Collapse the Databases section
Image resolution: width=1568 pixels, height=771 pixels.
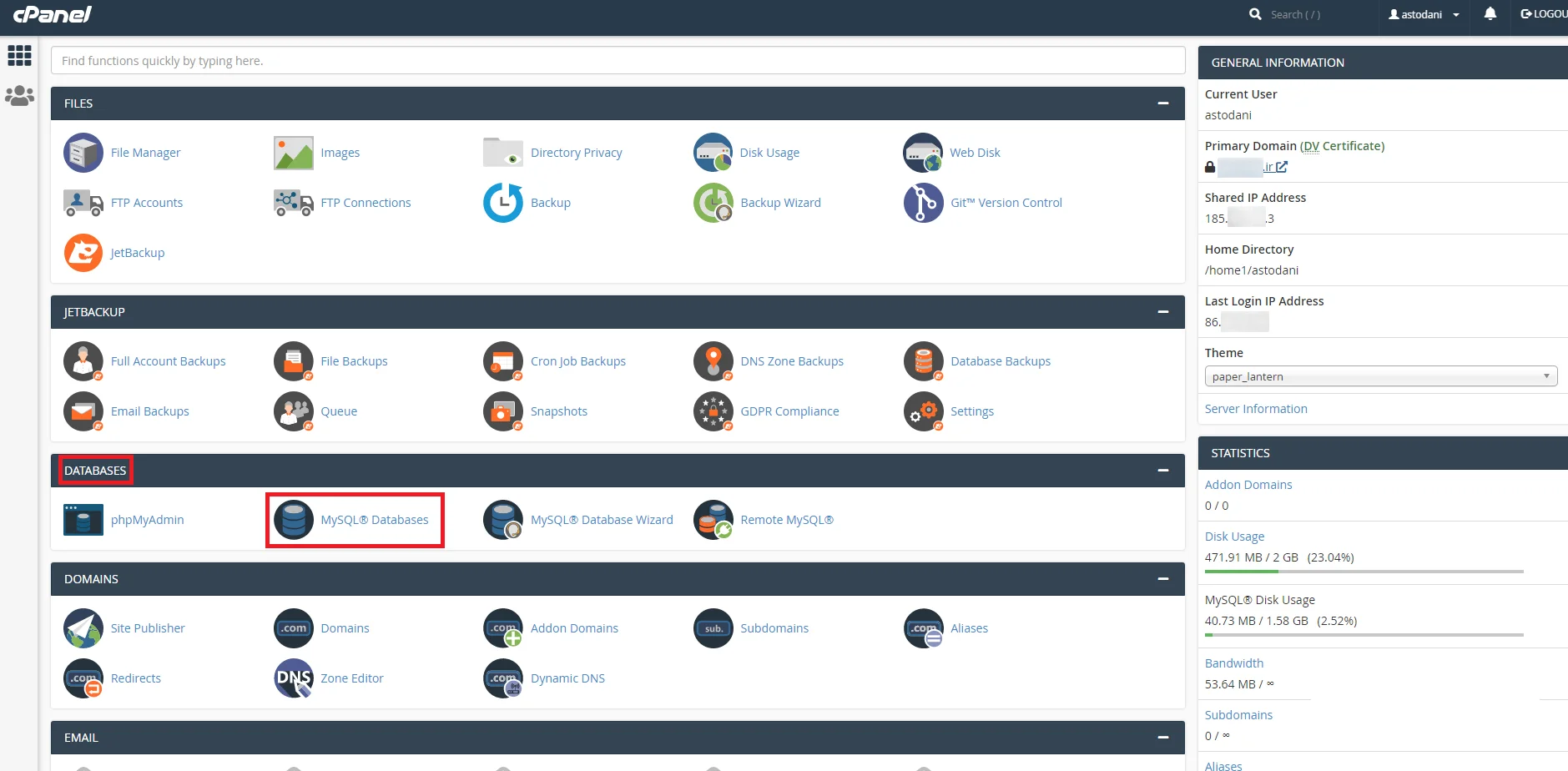(x=1162, y=471)
